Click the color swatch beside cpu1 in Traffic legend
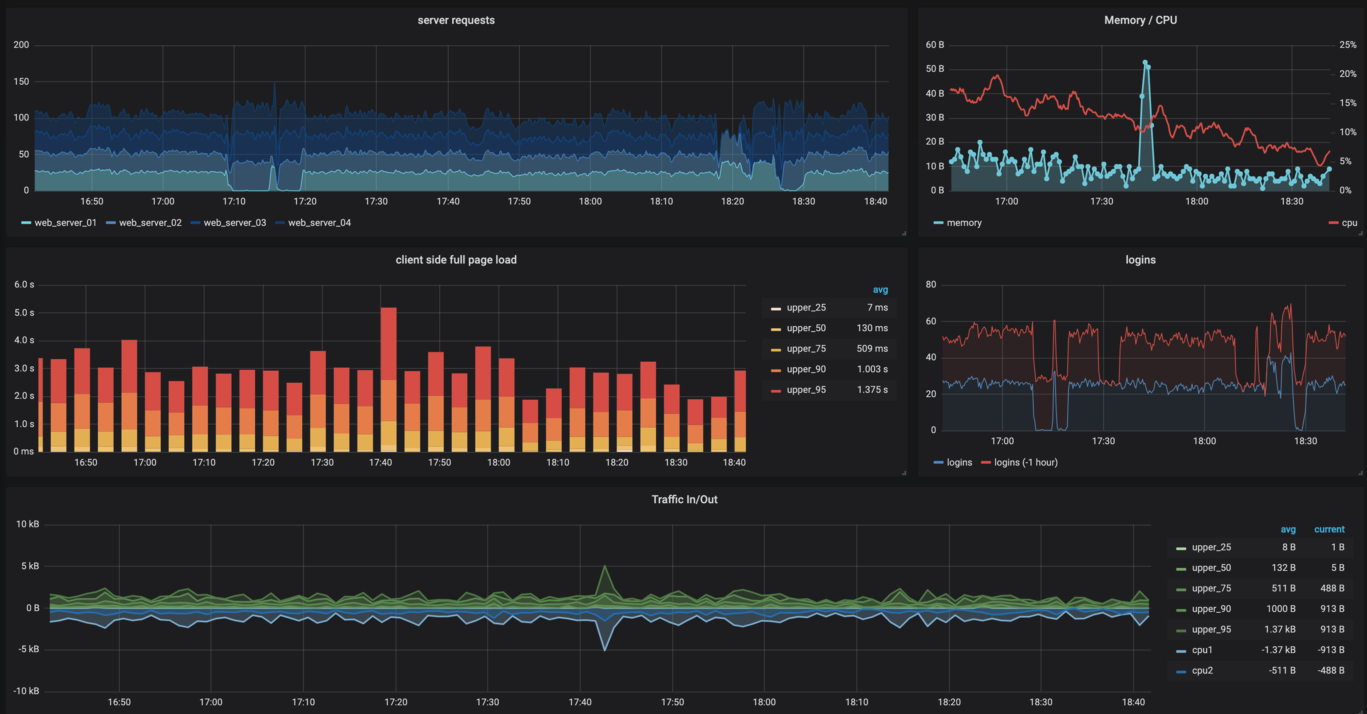The height and width of the screenshot is (714, 1367). (1182, 651)
